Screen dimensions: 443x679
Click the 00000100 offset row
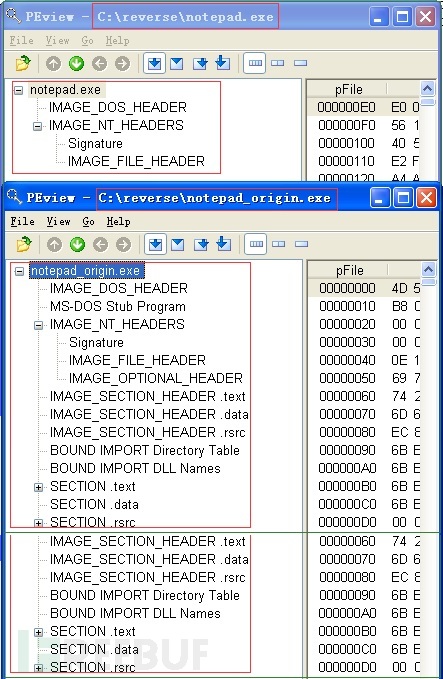click(x=364, y=143)
